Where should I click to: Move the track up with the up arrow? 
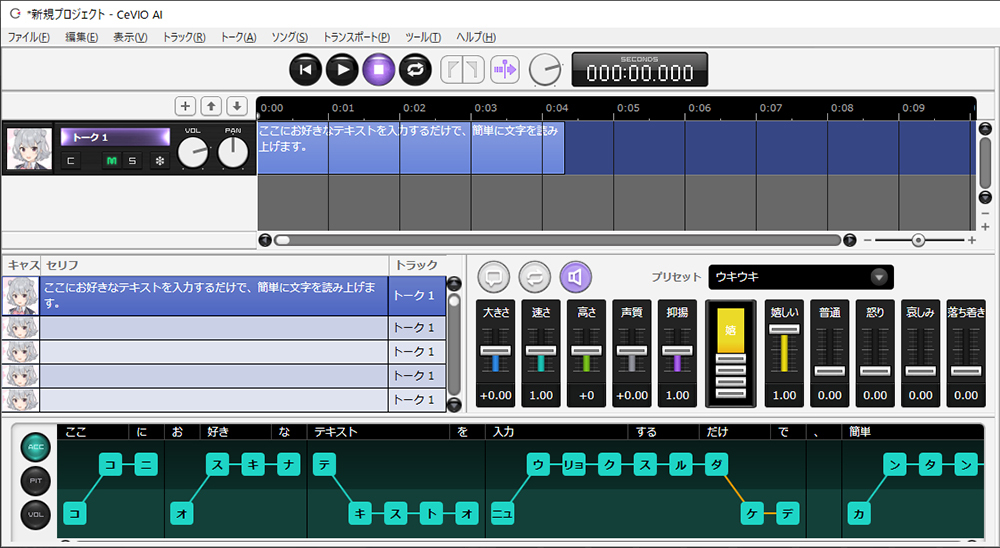click(x=211, y=106)
